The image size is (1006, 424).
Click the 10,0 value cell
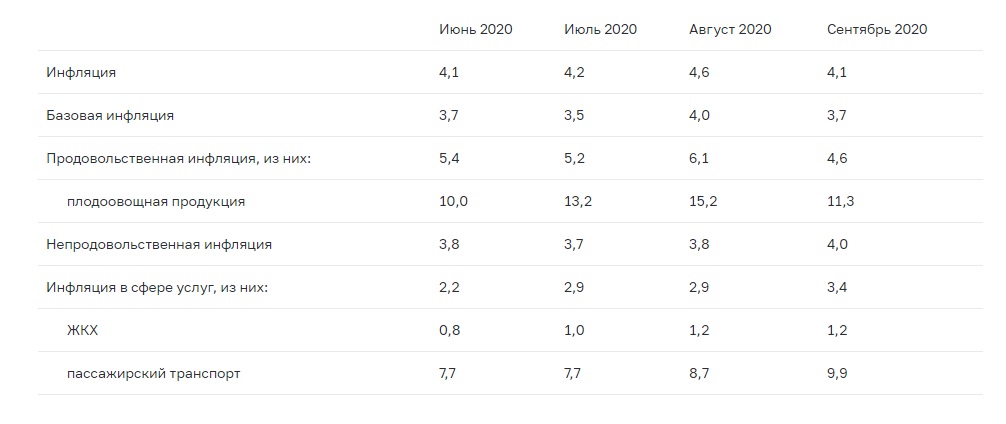coord(453,201)
